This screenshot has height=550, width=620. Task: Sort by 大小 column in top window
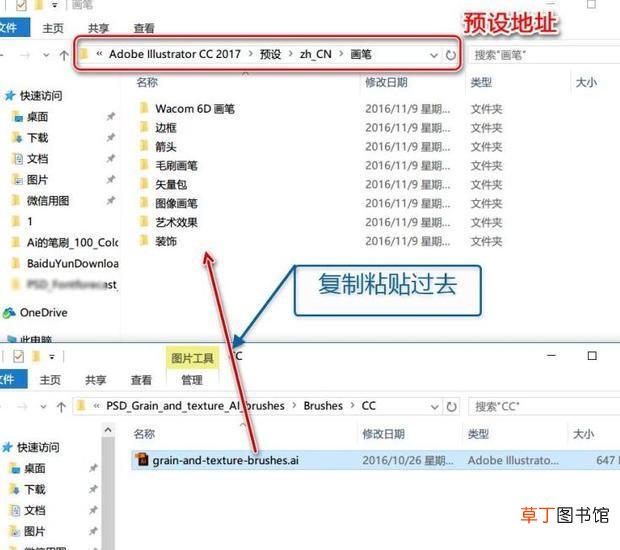point(586,82)
